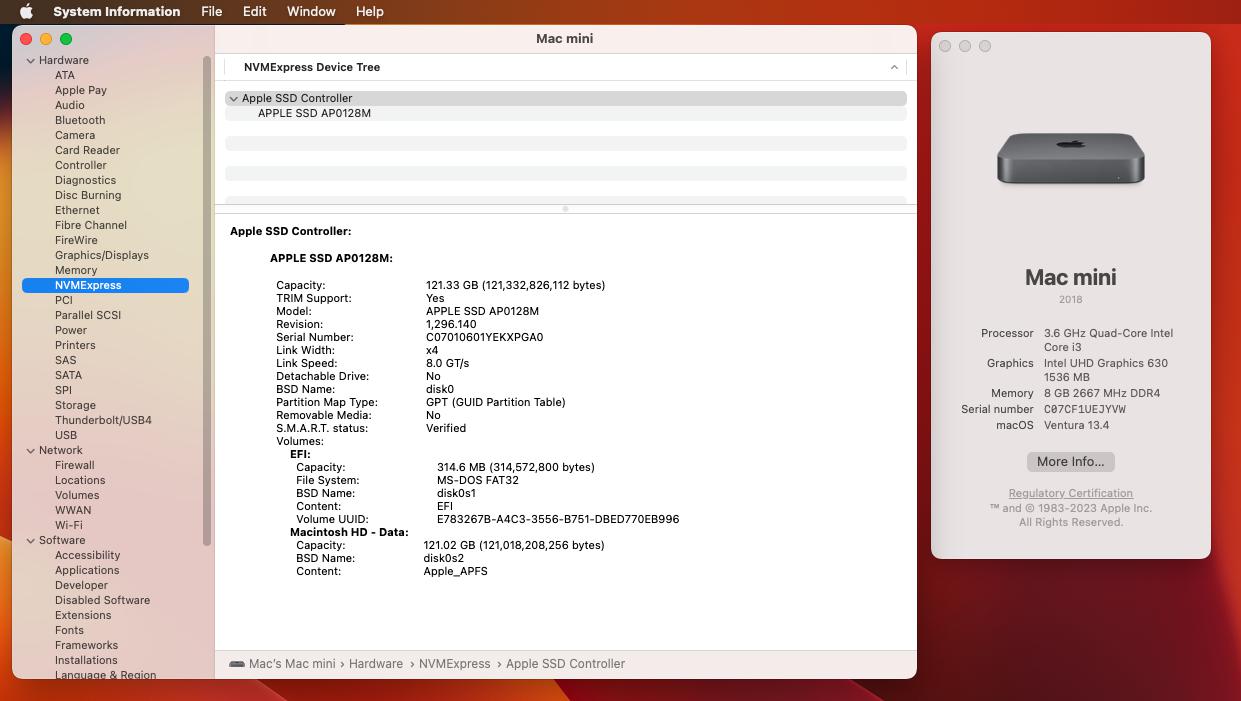Screen dimensions: 1241x701
Task: Click Mac mini computer icon in breadcrumb
Action: 237,664
